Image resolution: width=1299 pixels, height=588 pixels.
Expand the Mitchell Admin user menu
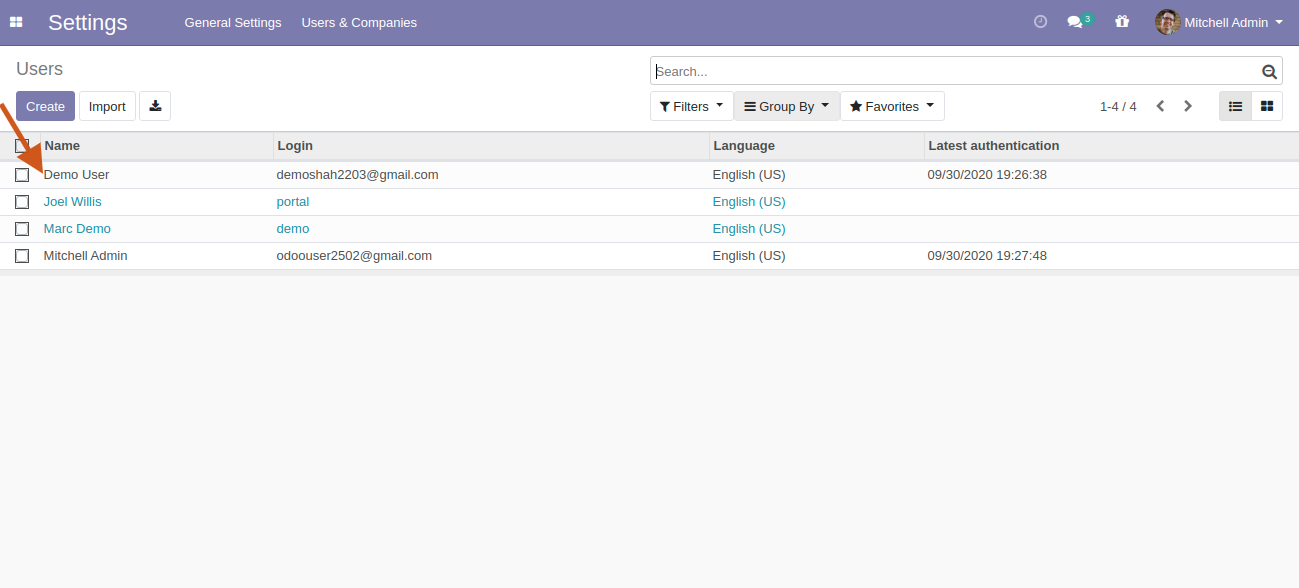pos(1219,22)
